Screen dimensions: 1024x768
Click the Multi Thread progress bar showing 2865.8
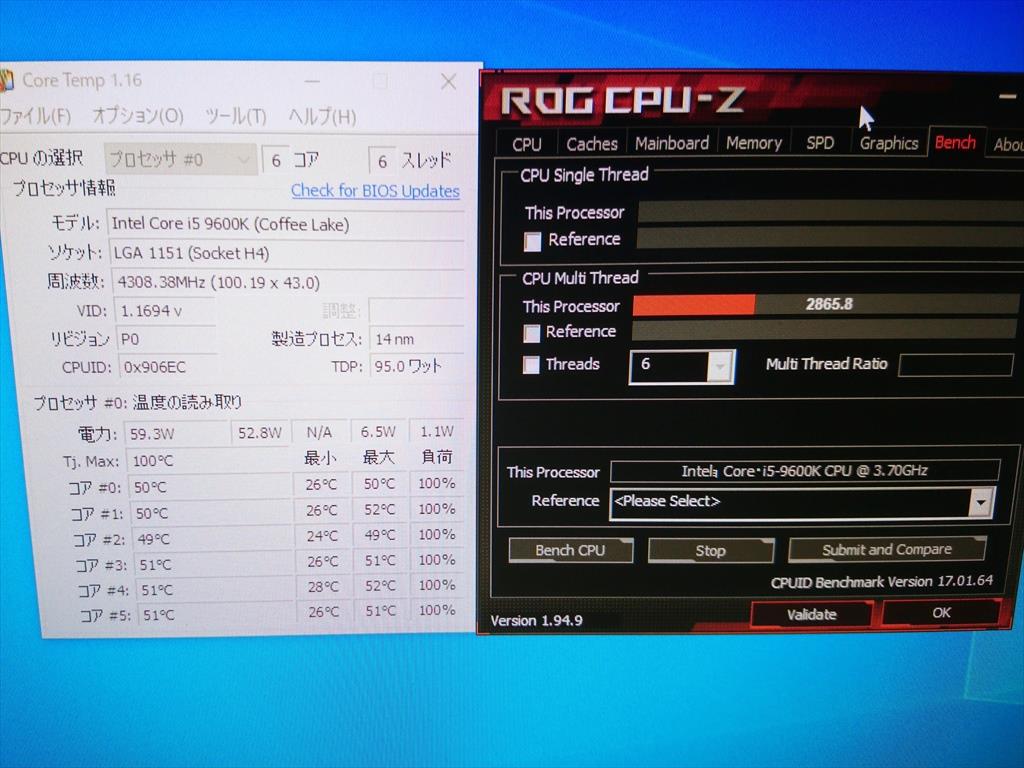(824, 304)
